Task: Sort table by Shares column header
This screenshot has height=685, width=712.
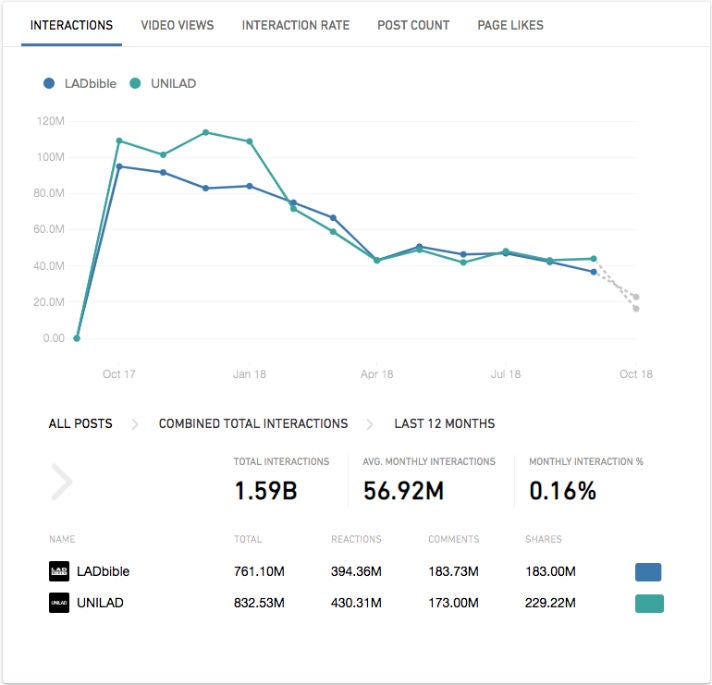Action: point(544,539)
